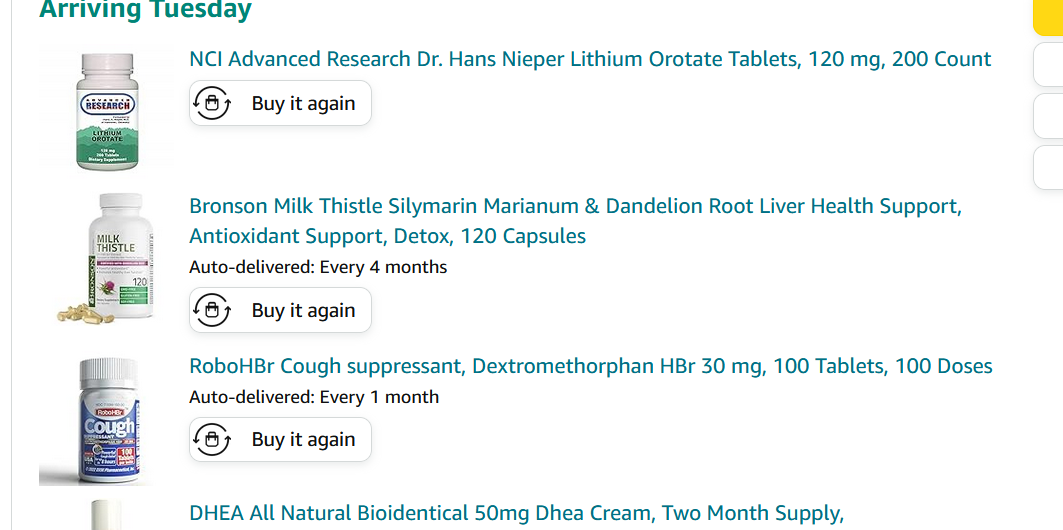
Task: Open NCI Advanced Research Lithium Orotate link
Action: tap(590, 59)
